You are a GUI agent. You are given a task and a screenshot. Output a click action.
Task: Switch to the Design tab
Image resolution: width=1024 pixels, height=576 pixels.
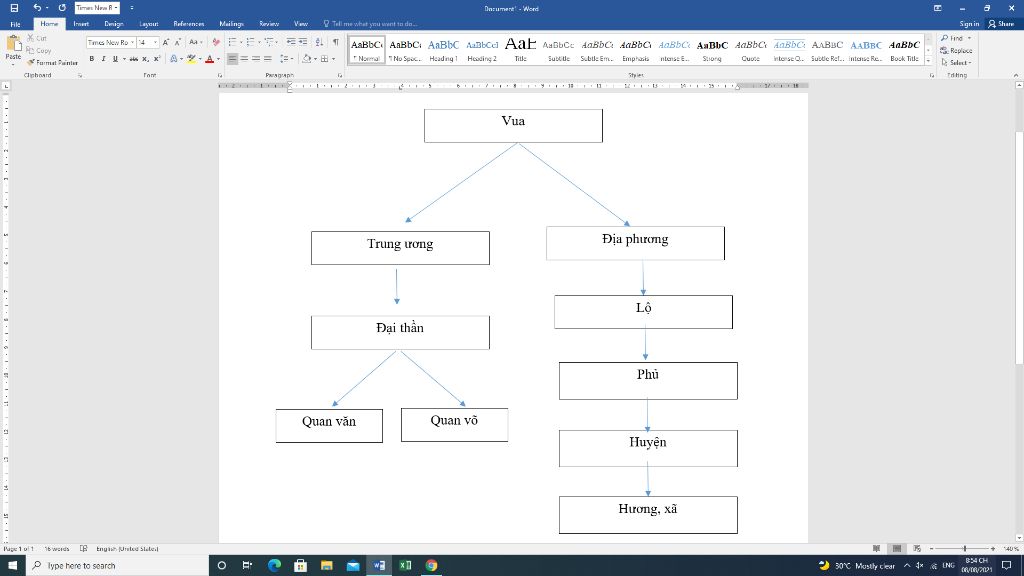click(114, 24)
